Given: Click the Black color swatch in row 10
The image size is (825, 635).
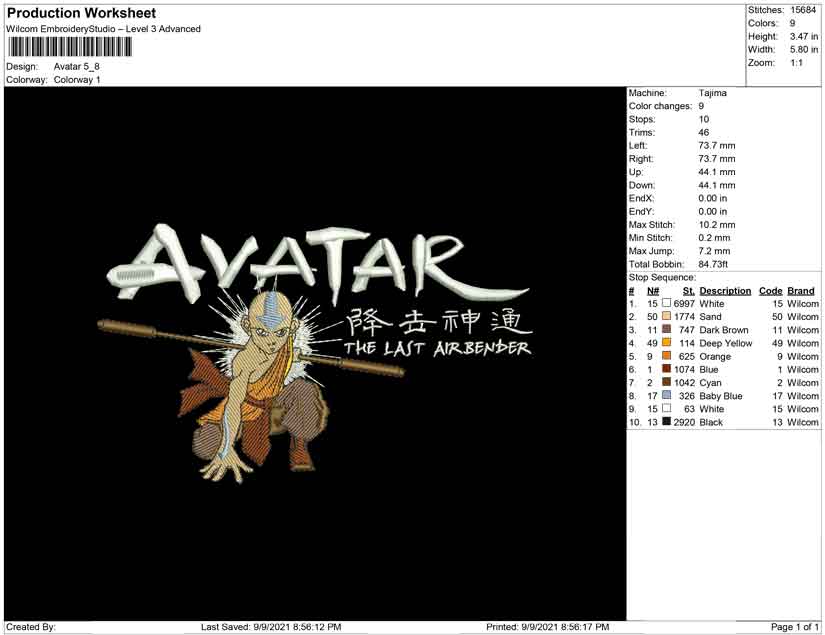Looking at the screenshot, I should (x=667, y=421).
